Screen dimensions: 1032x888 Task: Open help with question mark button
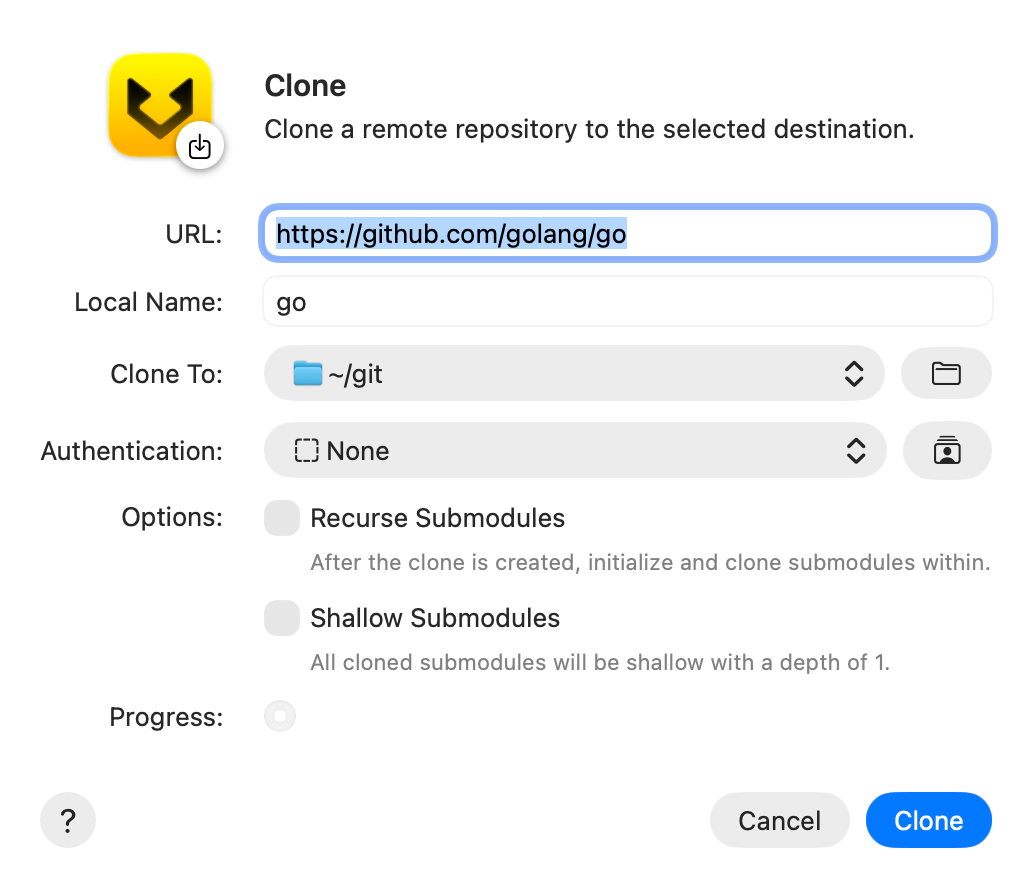pyautogui.click(x=68, y=820)
